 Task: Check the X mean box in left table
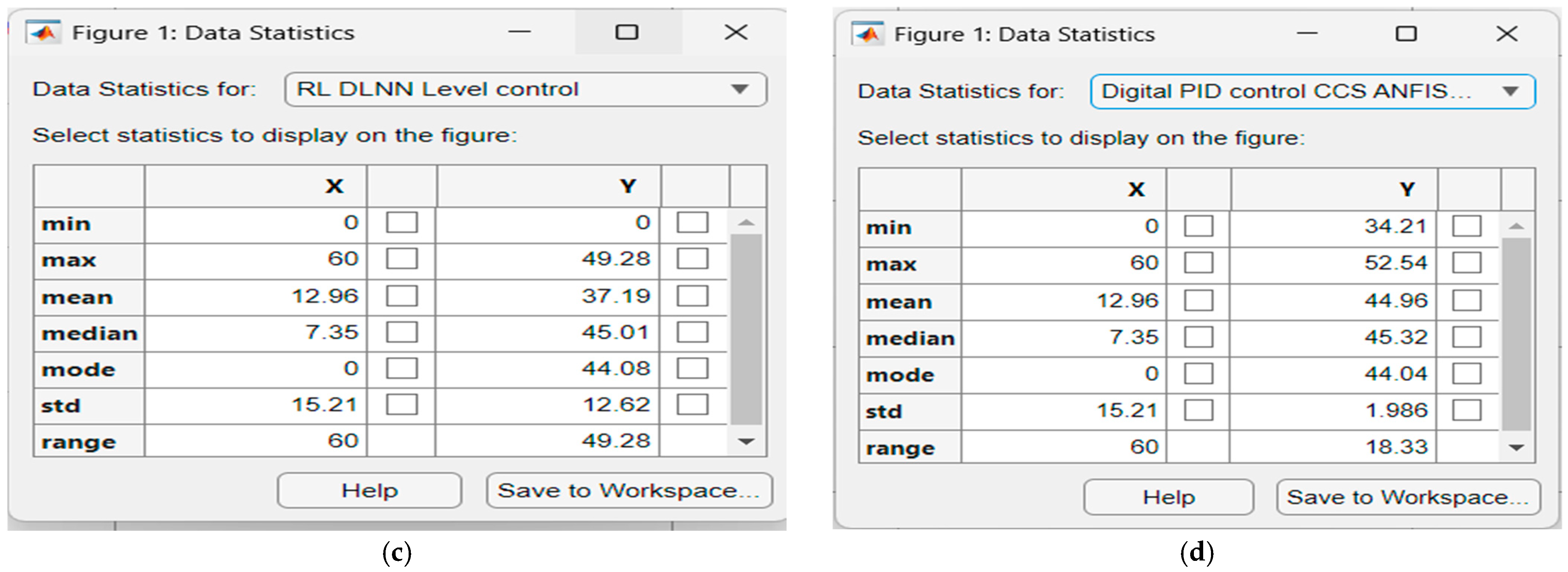[402, 296]
